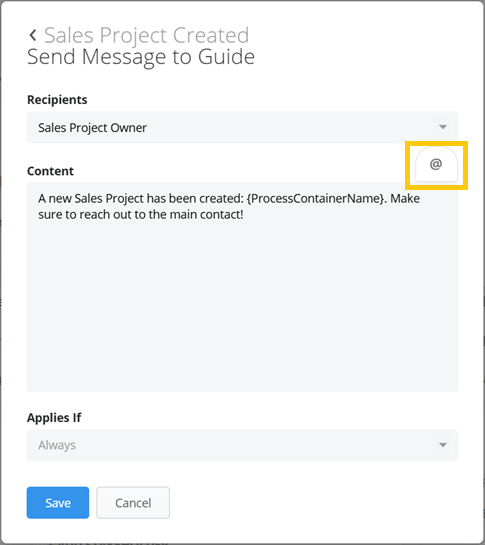
Task: Return to Sales Project Created breadcrumb
Action: 146,35
